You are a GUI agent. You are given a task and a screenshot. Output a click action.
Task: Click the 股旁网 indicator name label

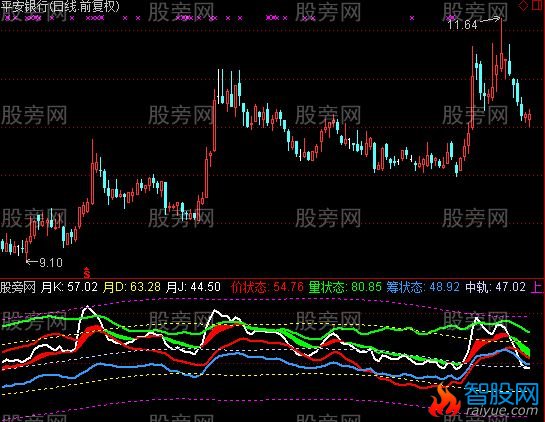tap(17, 287)
